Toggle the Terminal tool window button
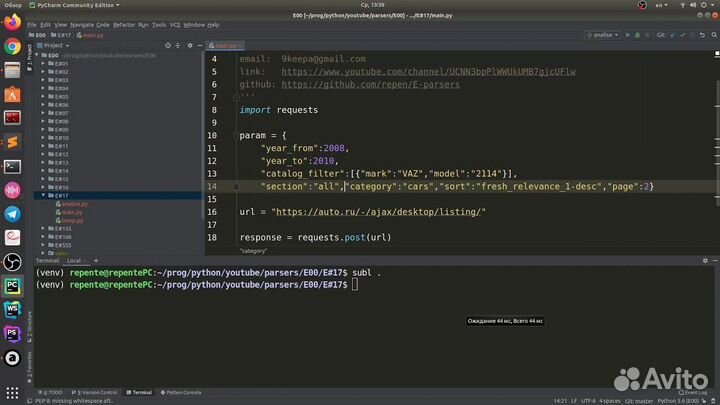 139,392
